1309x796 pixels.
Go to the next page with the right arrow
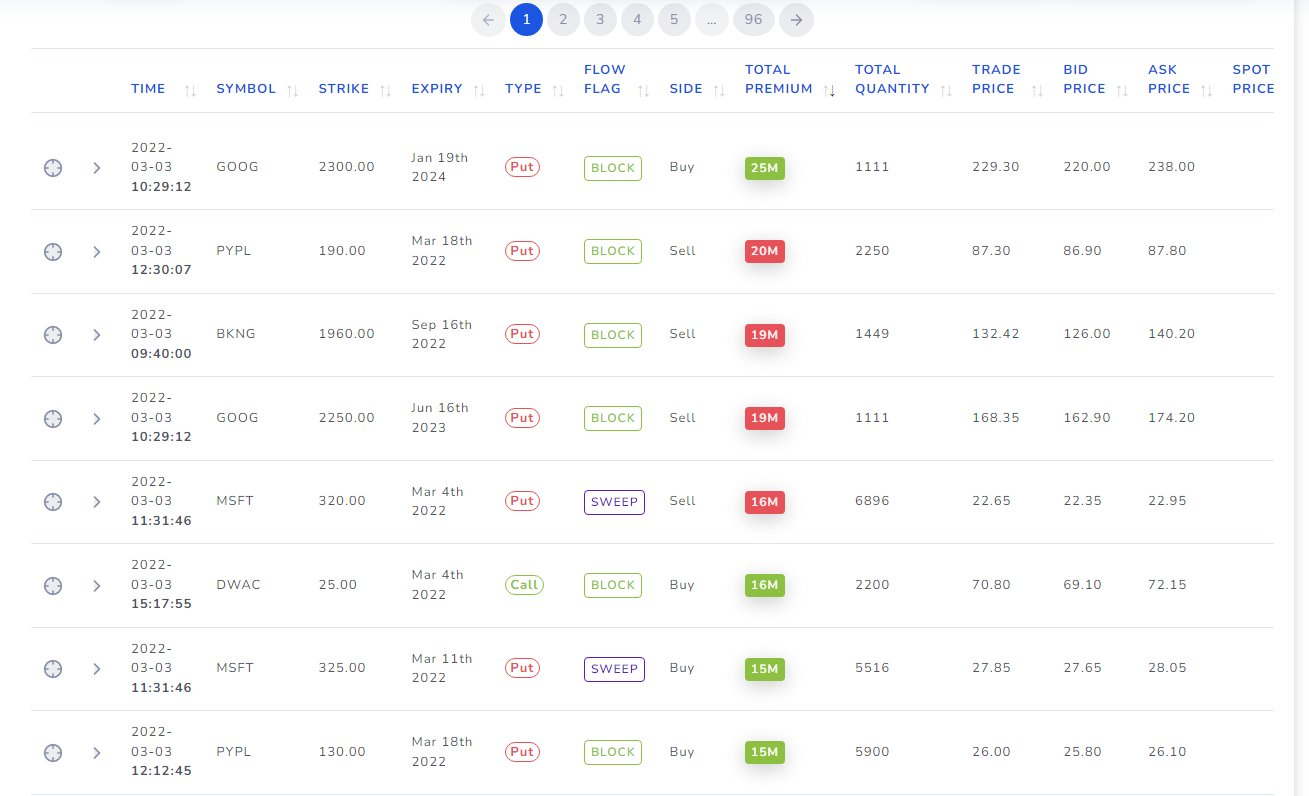pyautogui.click(x=797, y=19)
